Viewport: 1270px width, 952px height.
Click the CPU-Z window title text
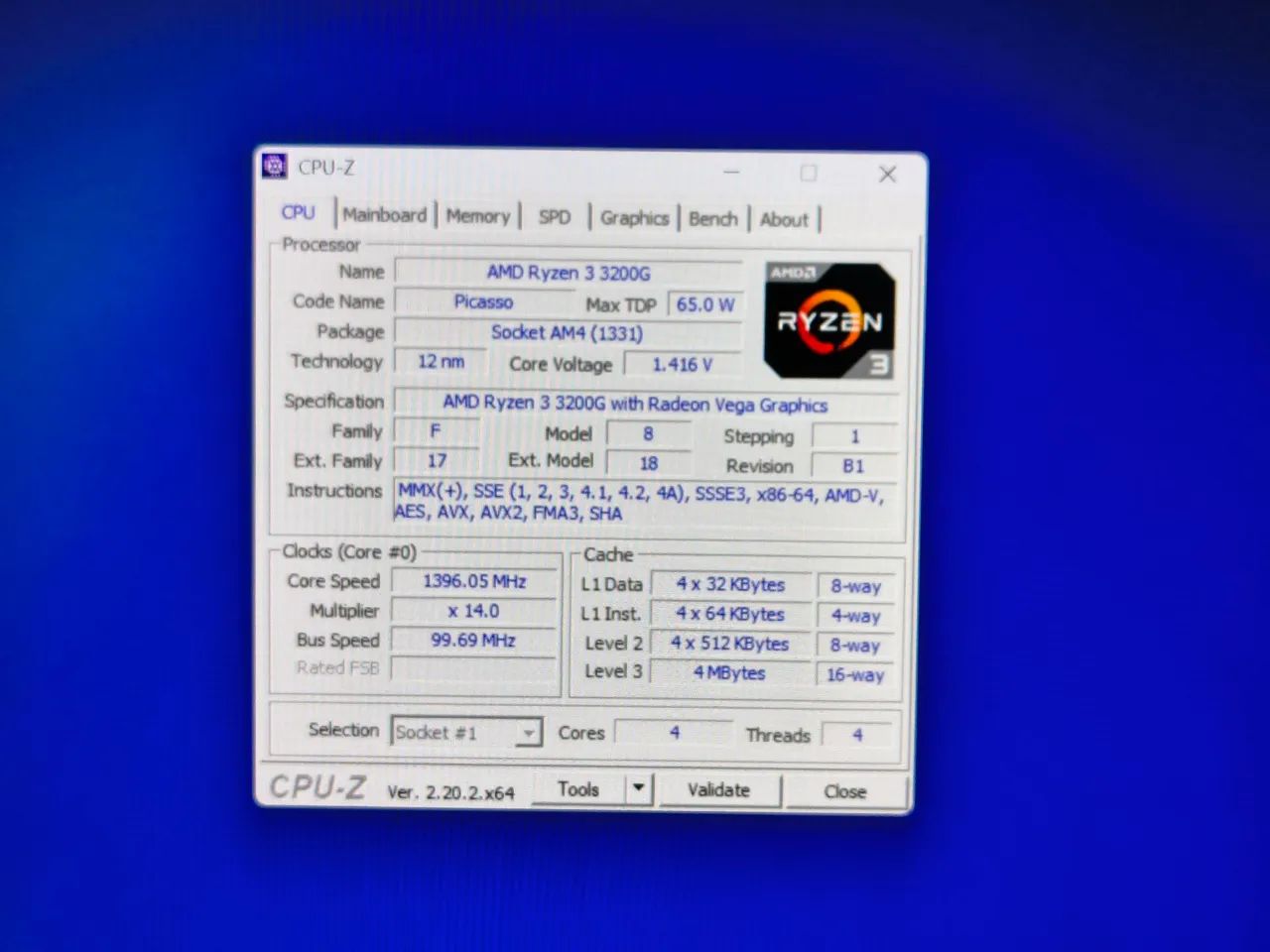pos(326,168)
